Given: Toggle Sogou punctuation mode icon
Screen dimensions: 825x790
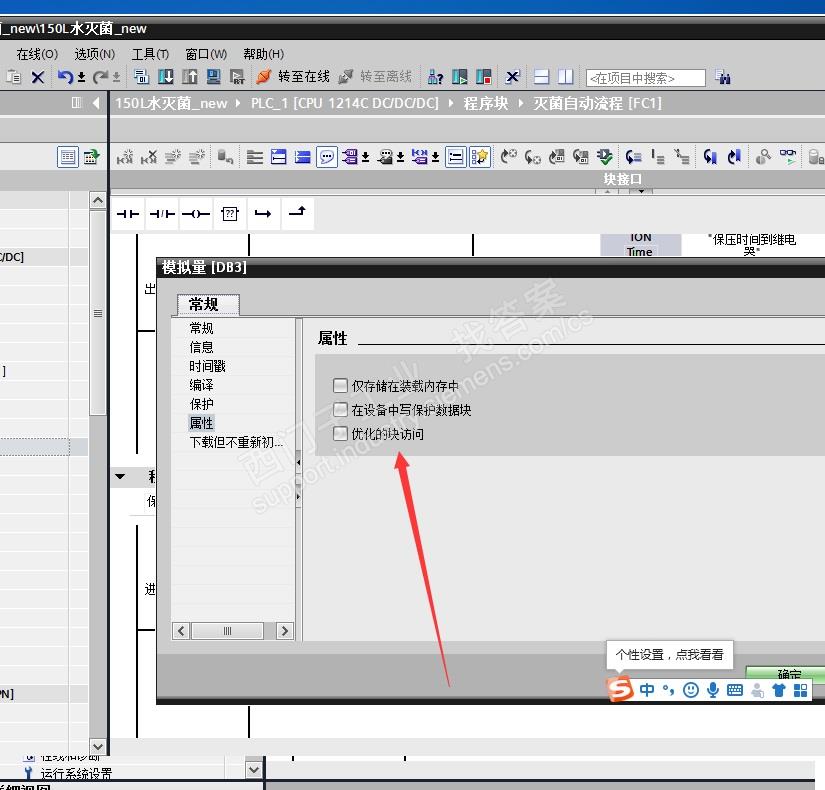Looking at the screenshot, I should coord(669,689).
